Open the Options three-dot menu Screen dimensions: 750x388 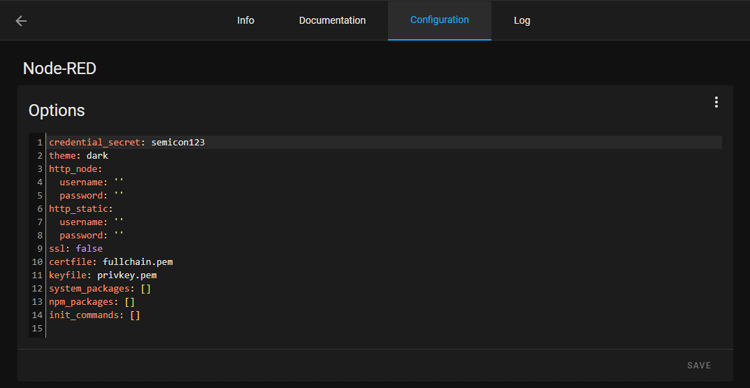[716, 102]
